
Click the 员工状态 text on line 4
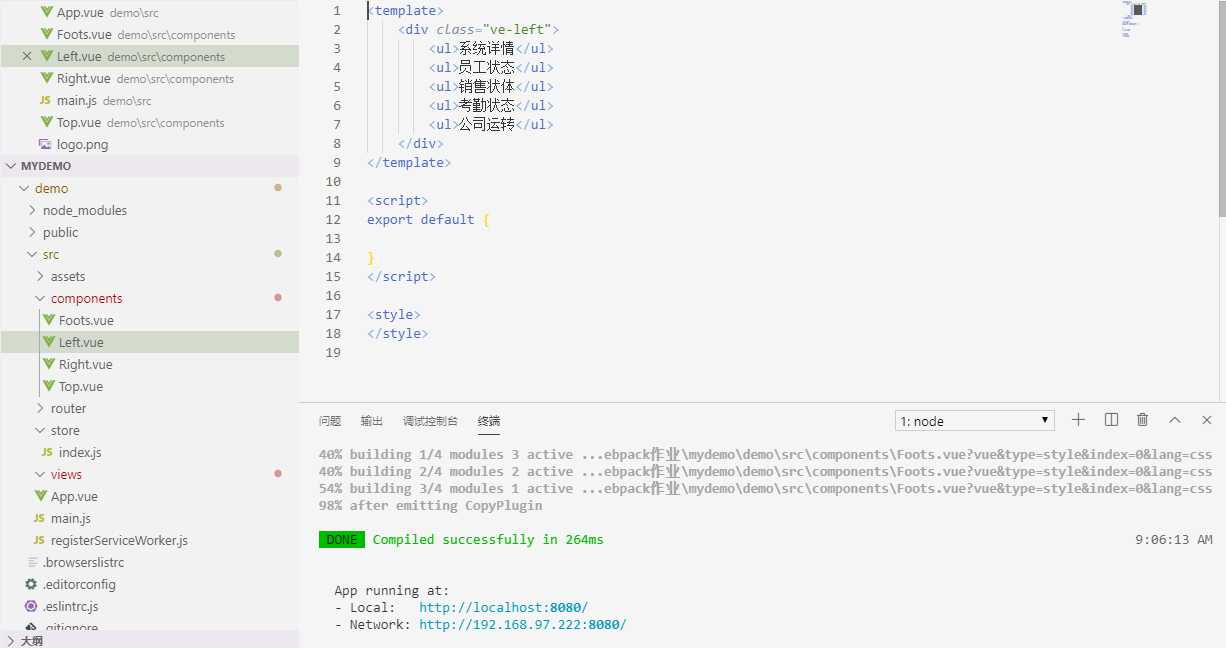click(487, 67)
